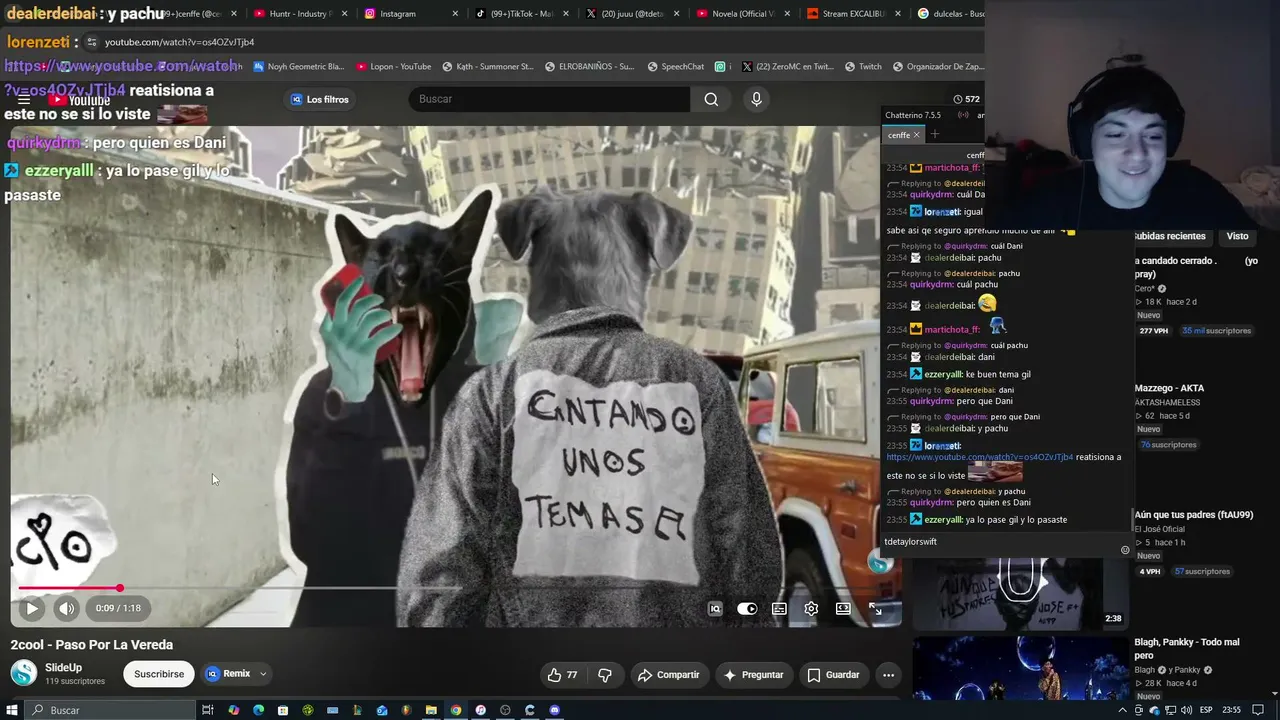Click the Compartir share button
1280x720 pixels.
pyautogui.click(x=668, y=675)
